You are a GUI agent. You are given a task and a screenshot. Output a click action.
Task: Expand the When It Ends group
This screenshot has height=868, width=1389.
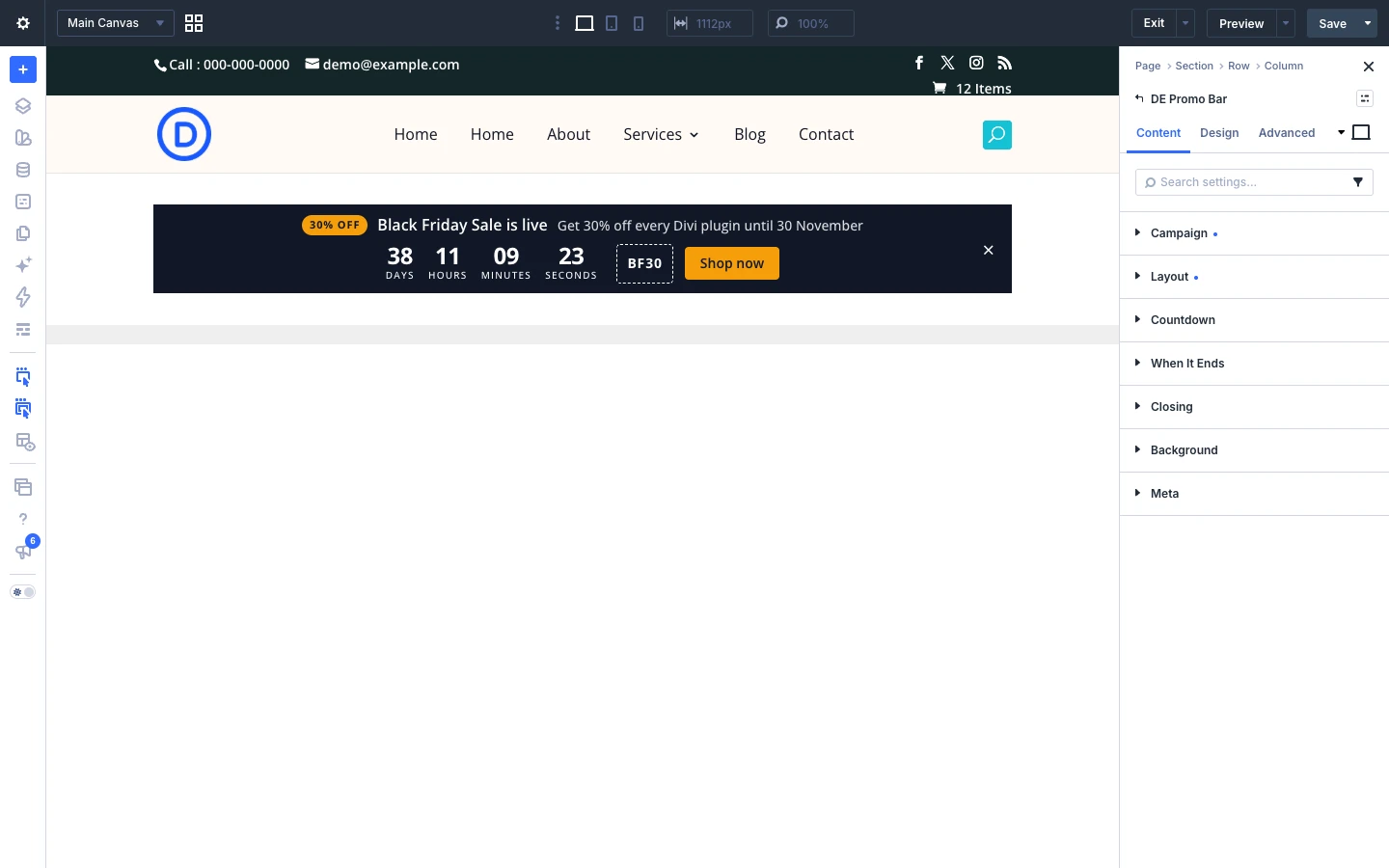pyautogui.click(x=1254, y=364)
